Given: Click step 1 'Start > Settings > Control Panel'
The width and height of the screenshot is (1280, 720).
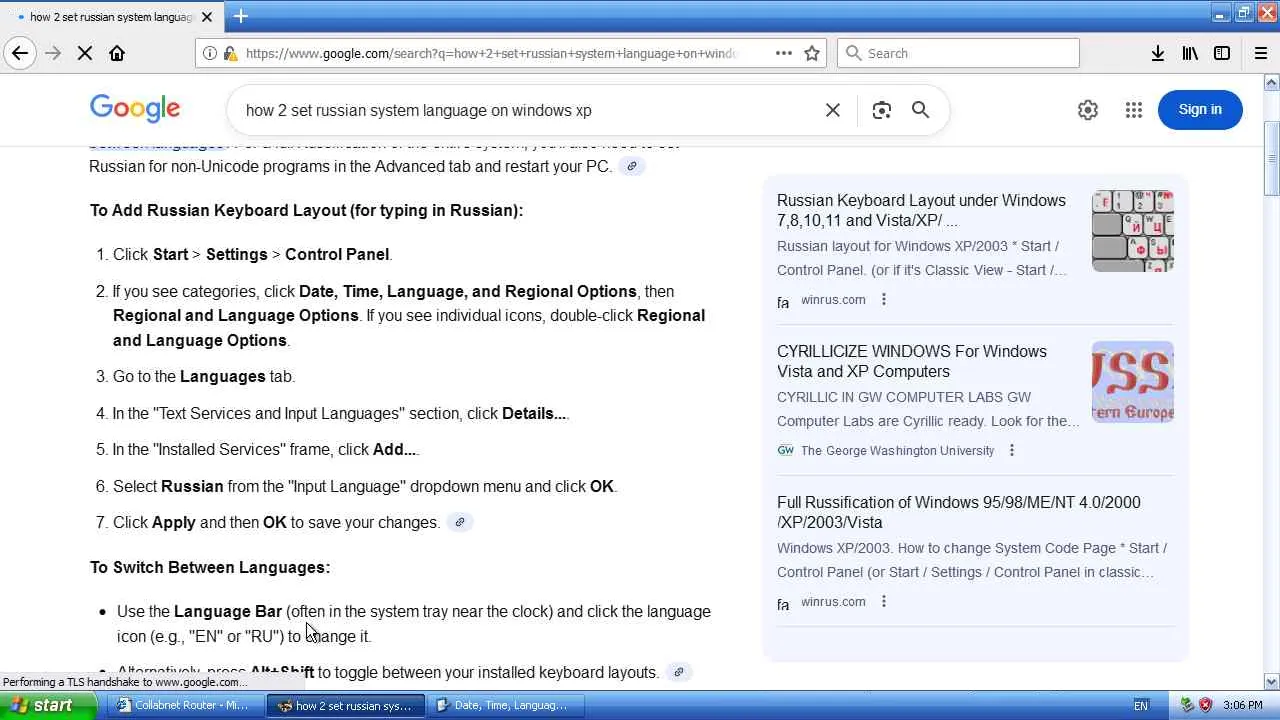Looking at the screenshot, I should pyautogui.click(x=252, y=254).
